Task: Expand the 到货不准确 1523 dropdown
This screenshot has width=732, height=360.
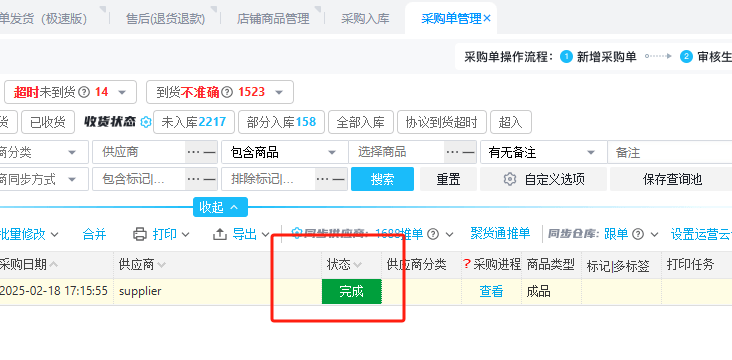Action: [x=279, y=92]
